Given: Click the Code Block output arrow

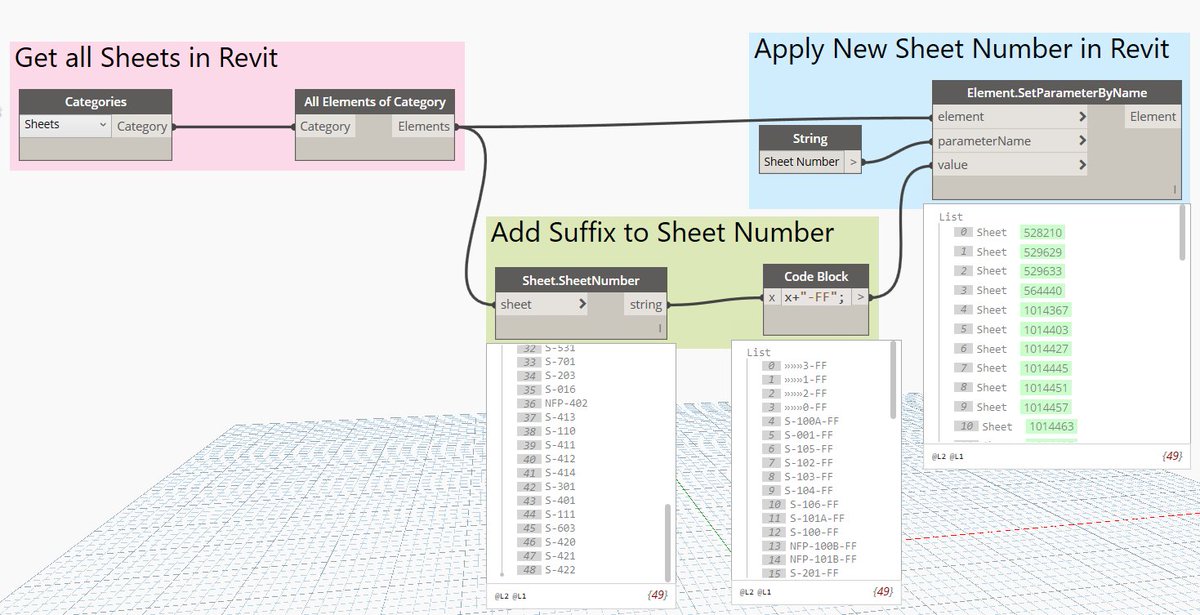Looking at the screenshot, I should click(x=860, y=298).
